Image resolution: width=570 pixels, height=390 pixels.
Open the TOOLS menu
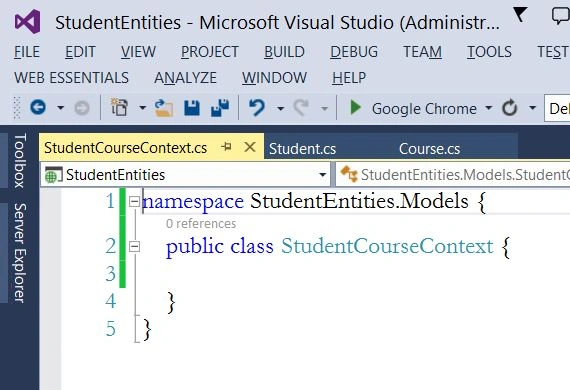489,52
